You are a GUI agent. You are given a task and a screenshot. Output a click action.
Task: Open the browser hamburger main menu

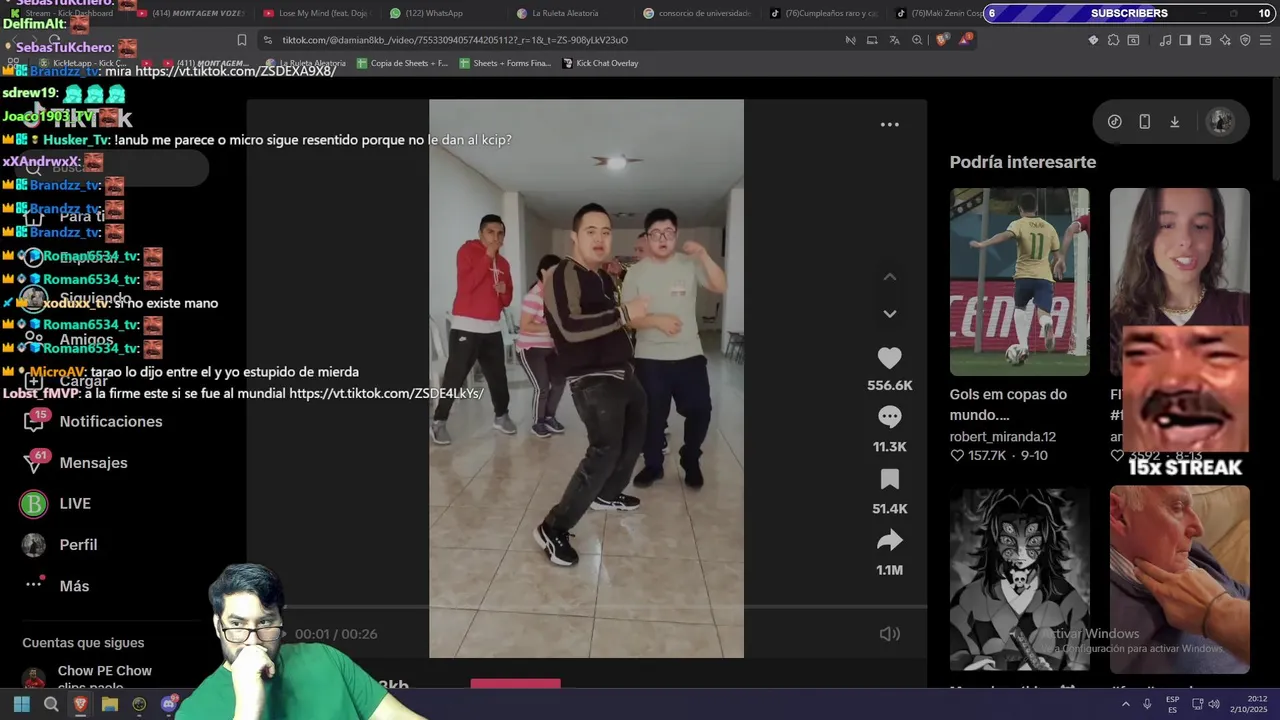click(x=1265, y=40)
